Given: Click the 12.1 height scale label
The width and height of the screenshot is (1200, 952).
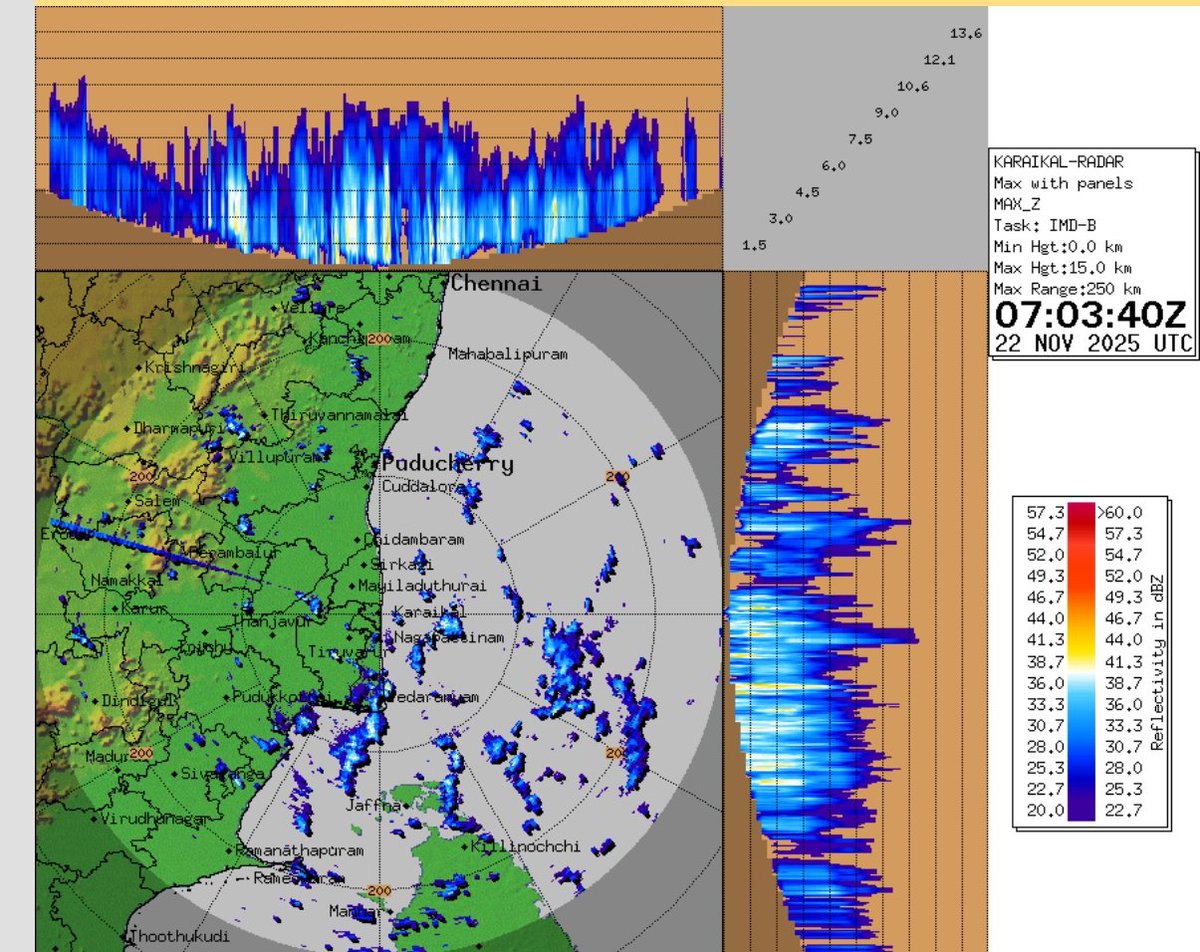Looking at the screenshot, I should coord(940,60).
